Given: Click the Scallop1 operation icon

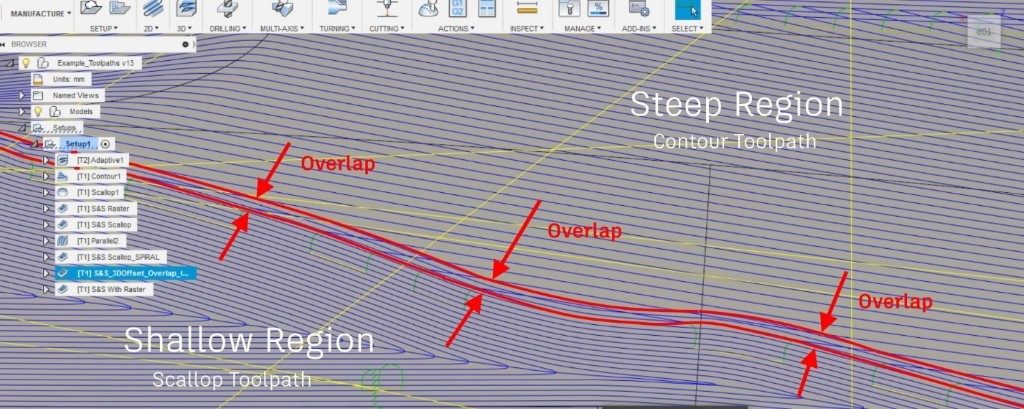Looking at the screenshot, I should point(63,193).
